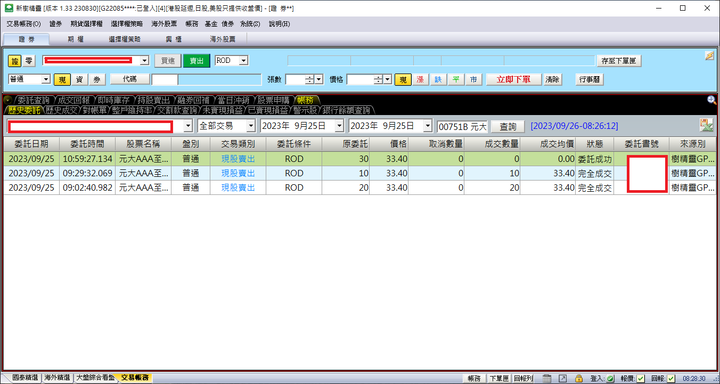The width and height of the screenshot is (720, 384).
Task: Open the account dropdown in order panel
Action: click(145, 61)
